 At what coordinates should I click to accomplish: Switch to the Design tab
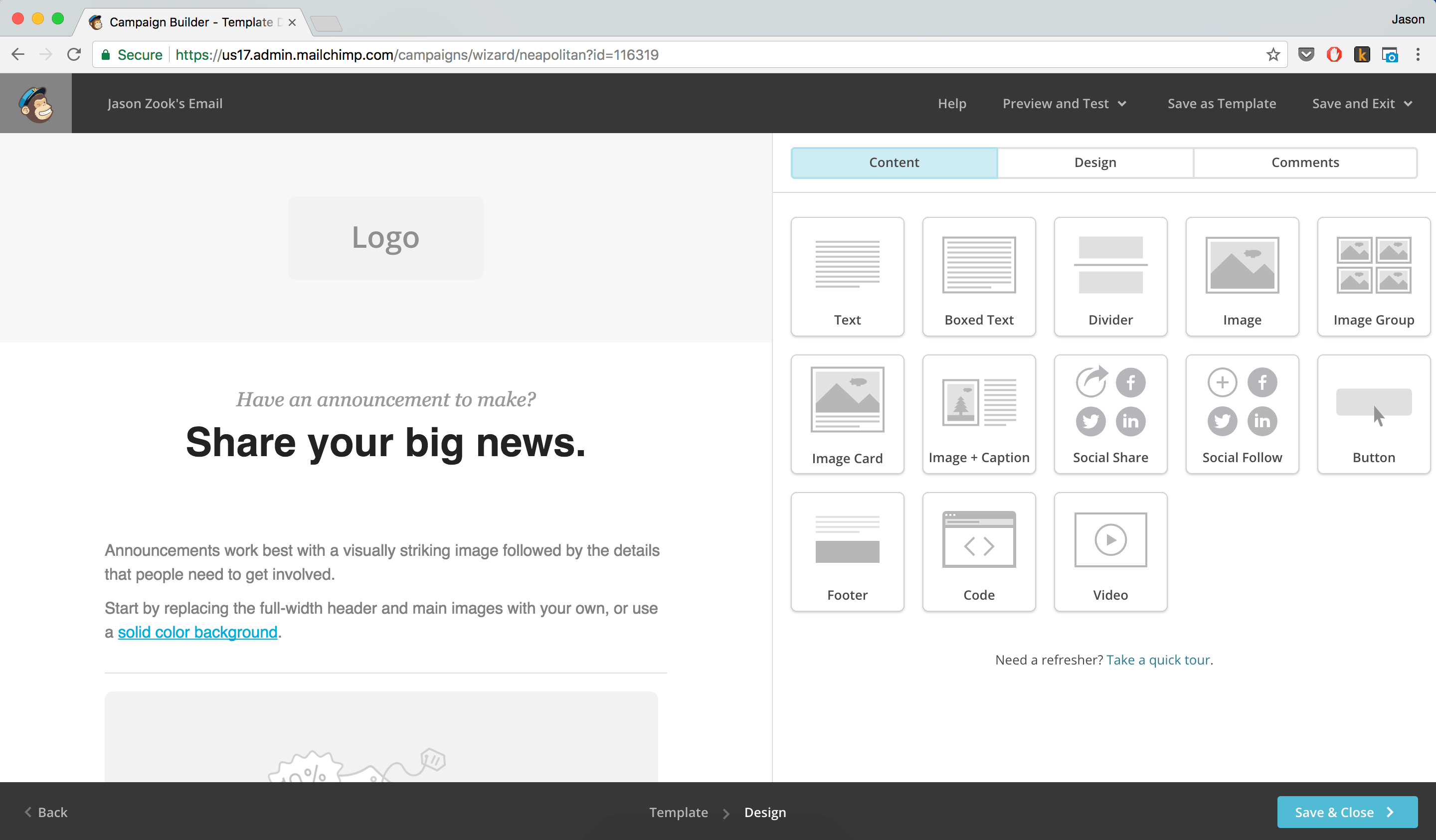(1094, 163)
